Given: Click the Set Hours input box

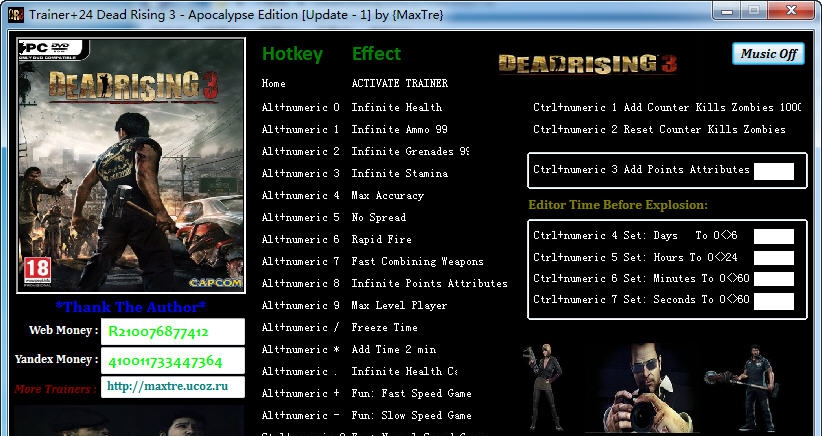Looking at the screenshot, I should pyautogui.click(x=774, y=258).
